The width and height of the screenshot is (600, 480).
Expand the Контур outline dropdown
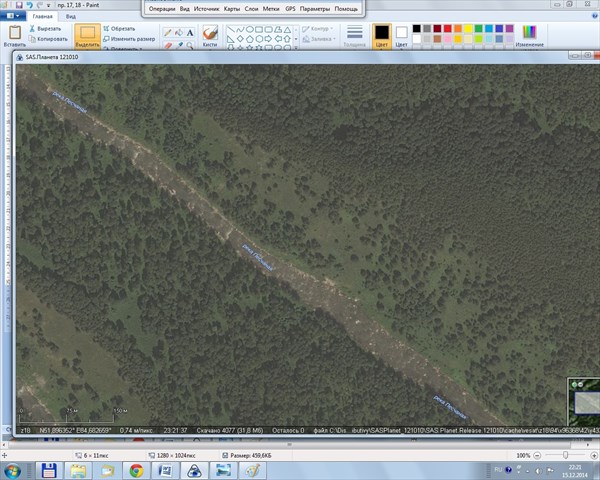[322, 29]
